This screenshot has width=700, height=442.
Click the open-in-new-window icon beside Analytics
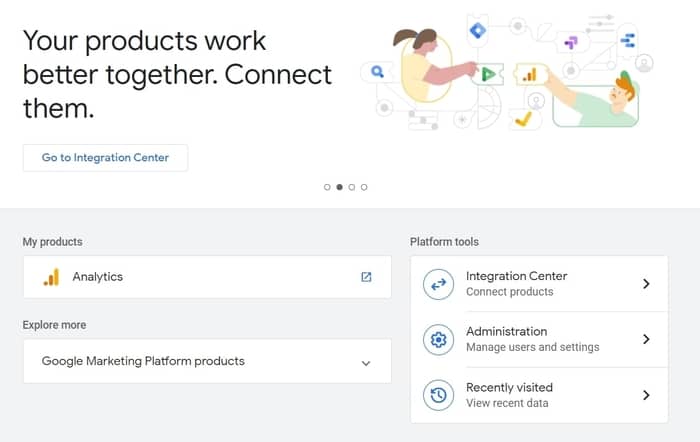366,277
